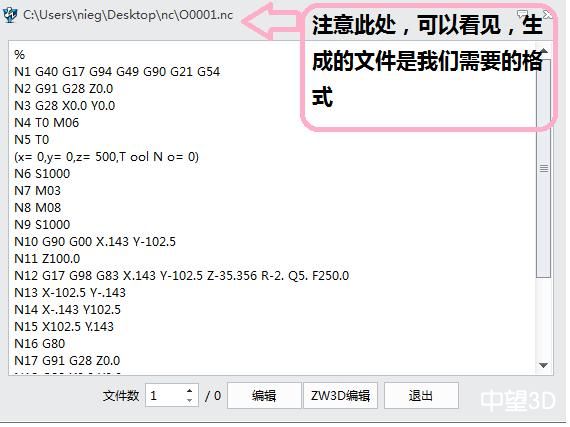This screenshot has height=427, width=570.
Task: Click the scrollbar up arrow
Action: click(544, 50)
